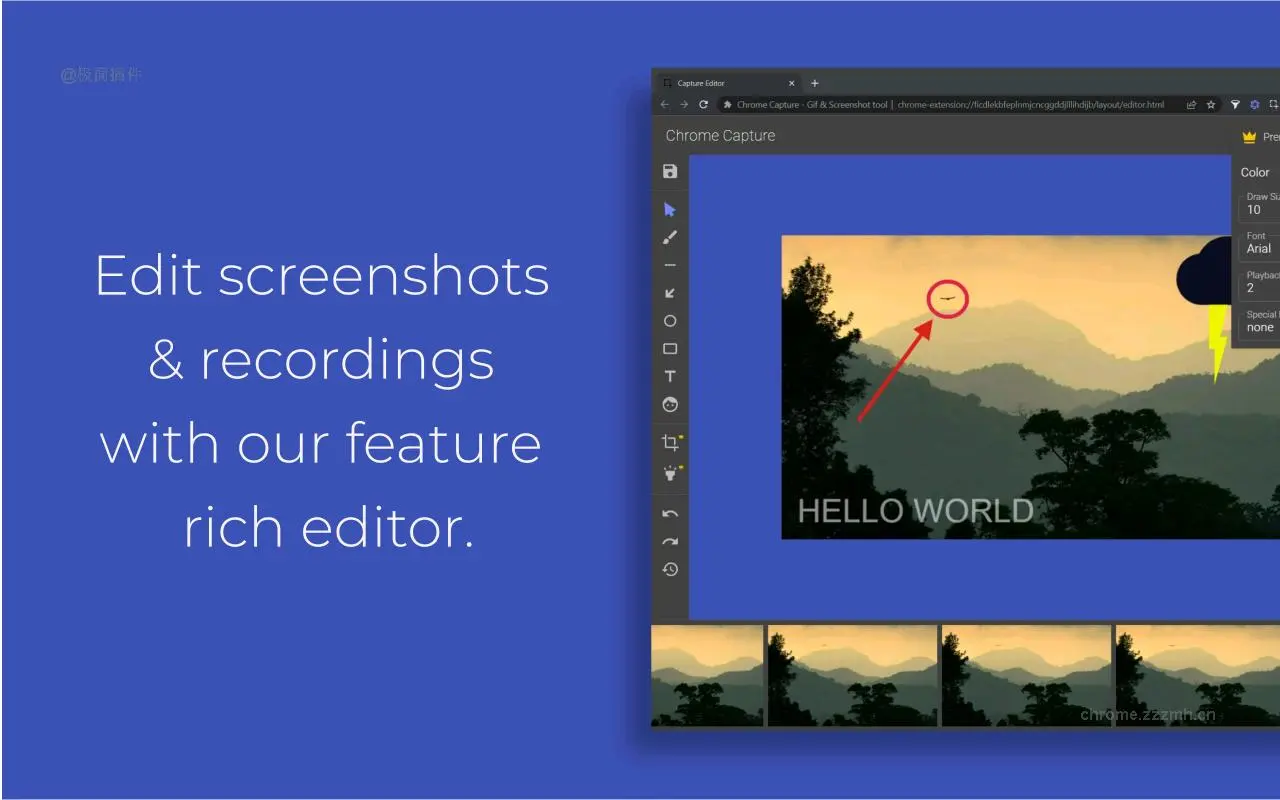Open the edit history clock icon
The height and width of the screenshot is (800, 1280).
[670, 570]
